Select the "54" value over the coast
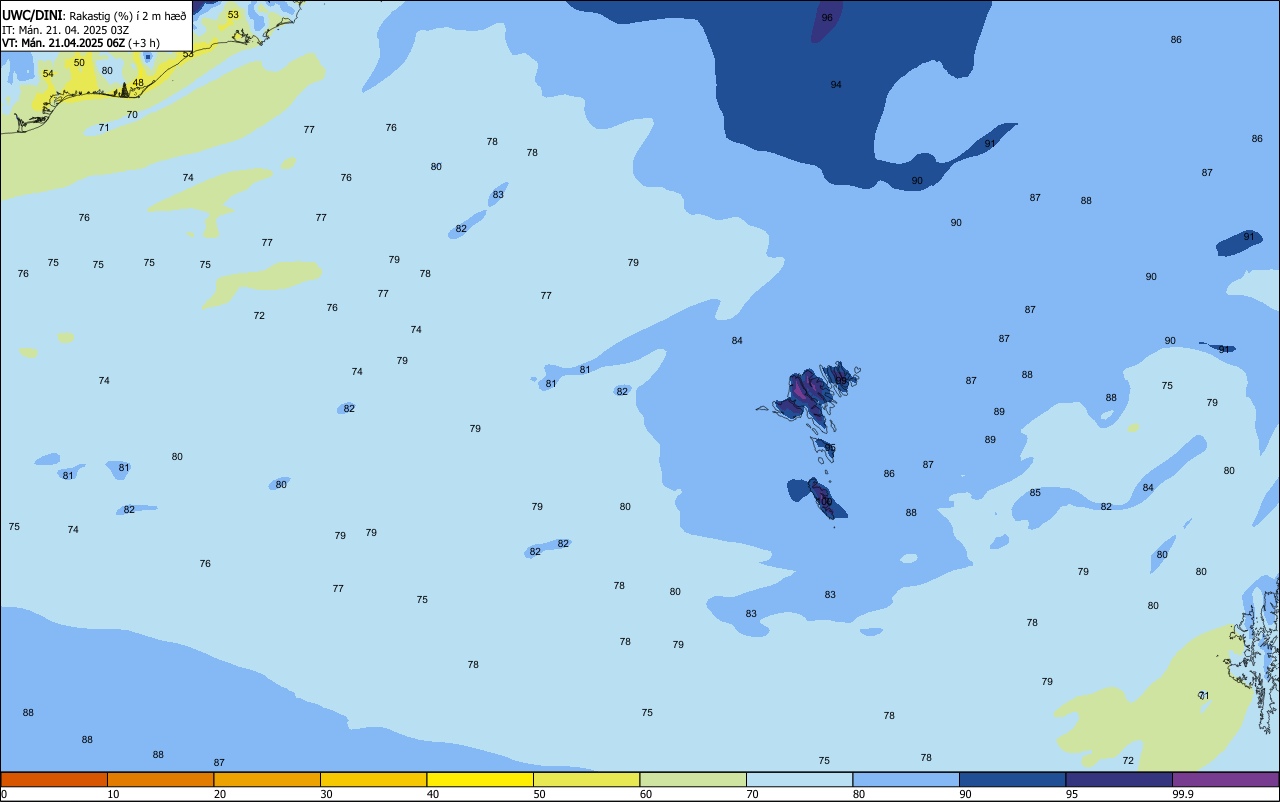The width and height of the screenshot is (1280, 802). coord(48,74)
